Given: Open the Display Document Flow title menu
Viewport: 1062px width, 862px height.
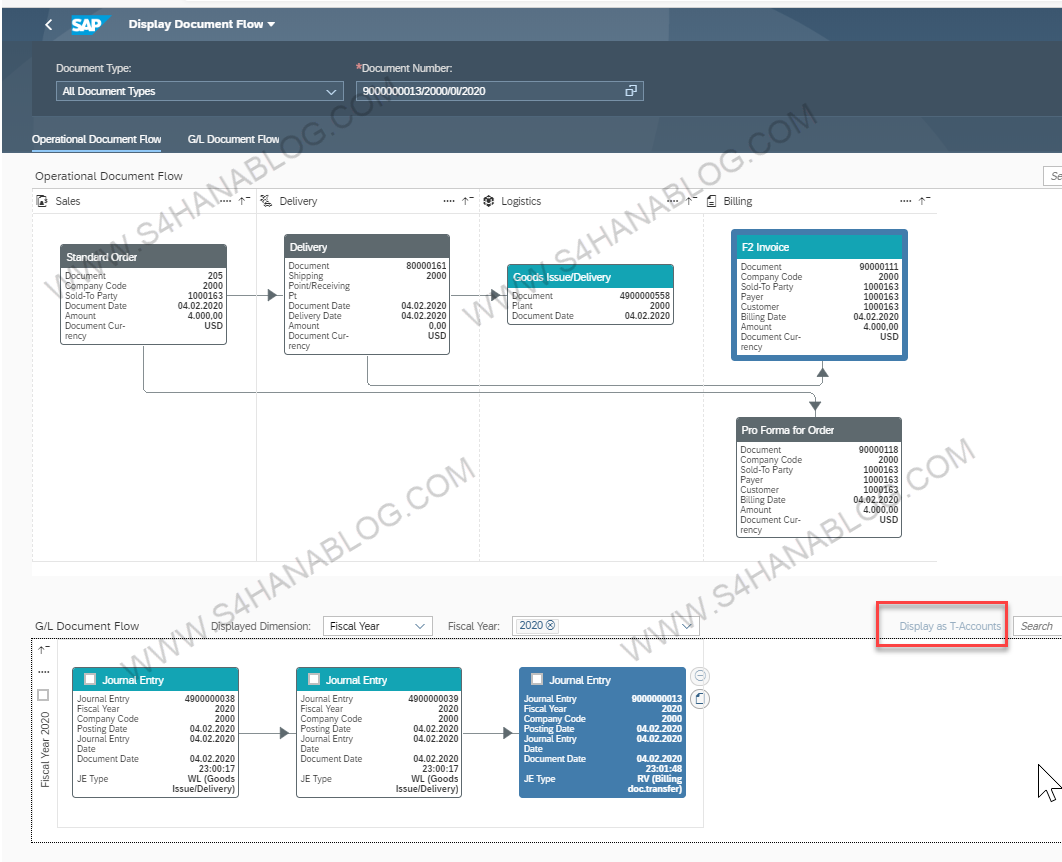Looking at the screenshot, I should (x=271, y=25).
